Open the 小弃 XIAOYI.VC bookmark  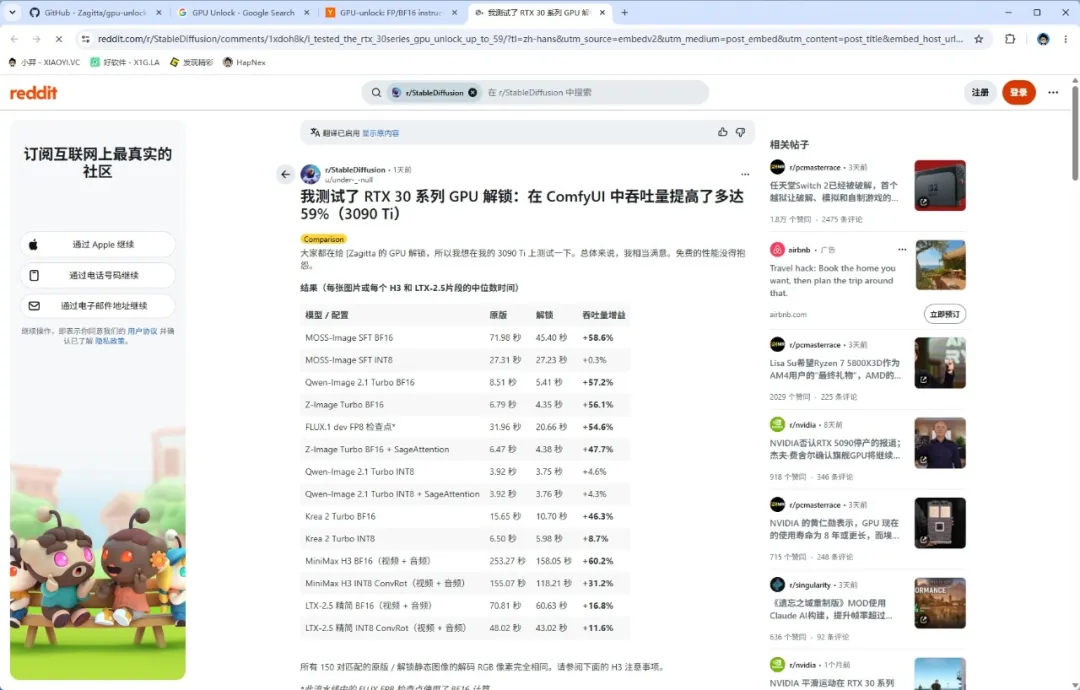pyautogui.click(x=44, y=62)
